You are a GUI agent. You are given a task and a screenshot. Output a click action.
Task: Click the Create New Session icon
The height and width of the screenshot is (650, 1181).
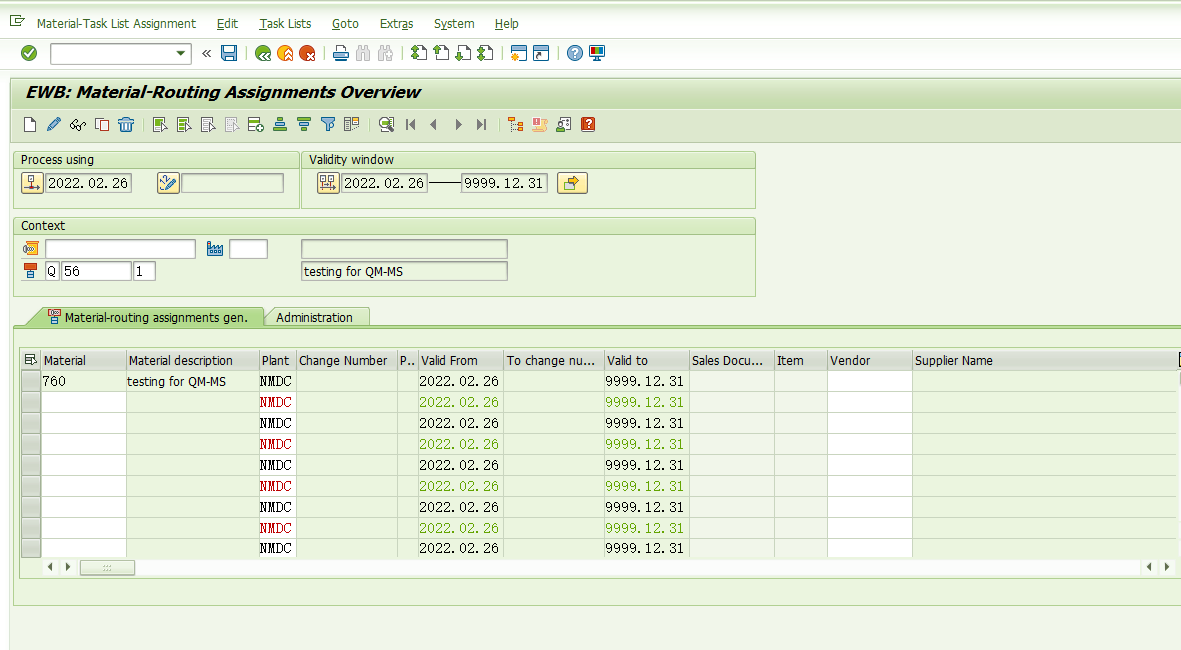click(x=519, y=53)
